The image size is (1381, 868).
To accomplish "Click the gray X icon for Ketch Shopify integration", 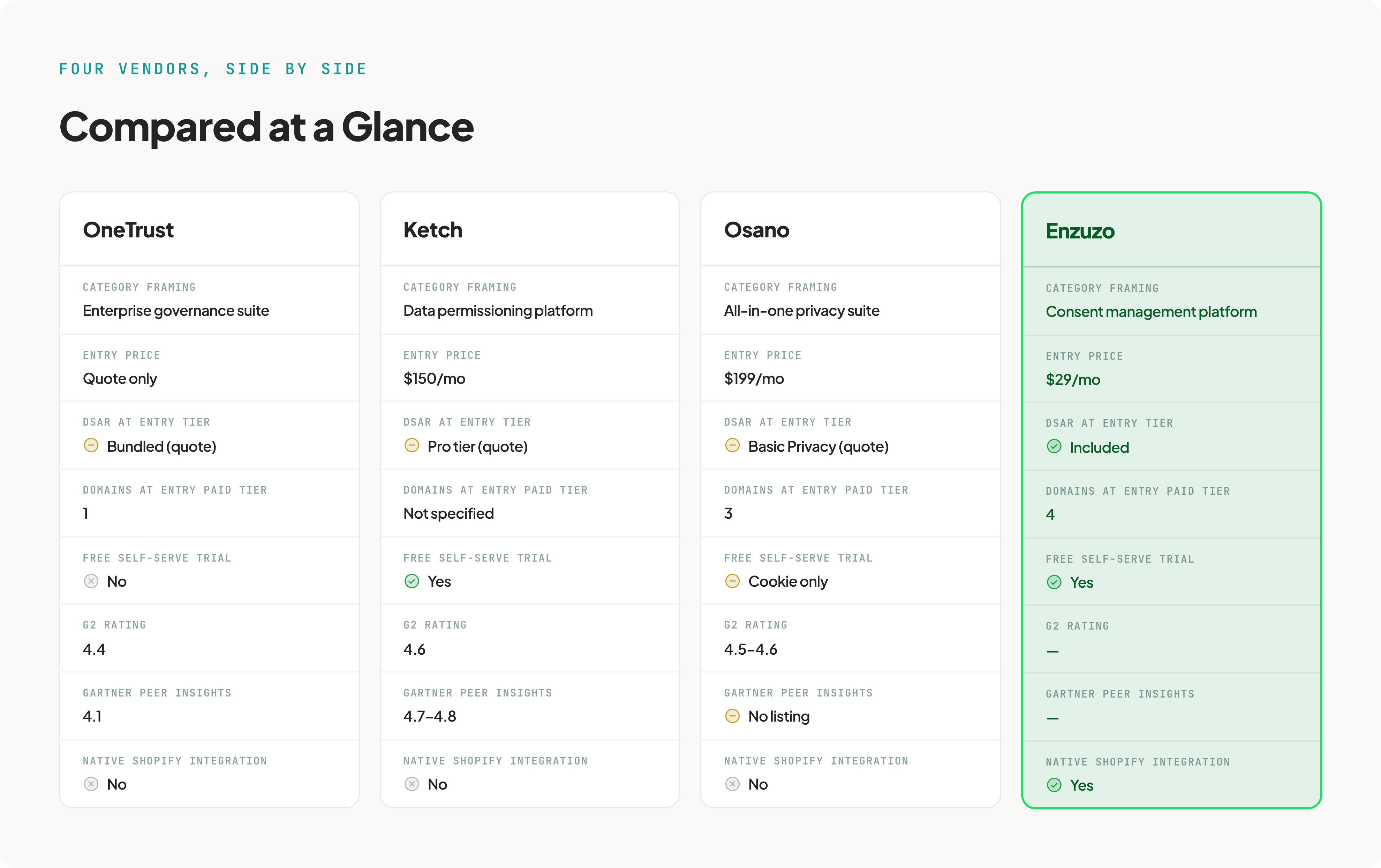I will click(412, 784).
